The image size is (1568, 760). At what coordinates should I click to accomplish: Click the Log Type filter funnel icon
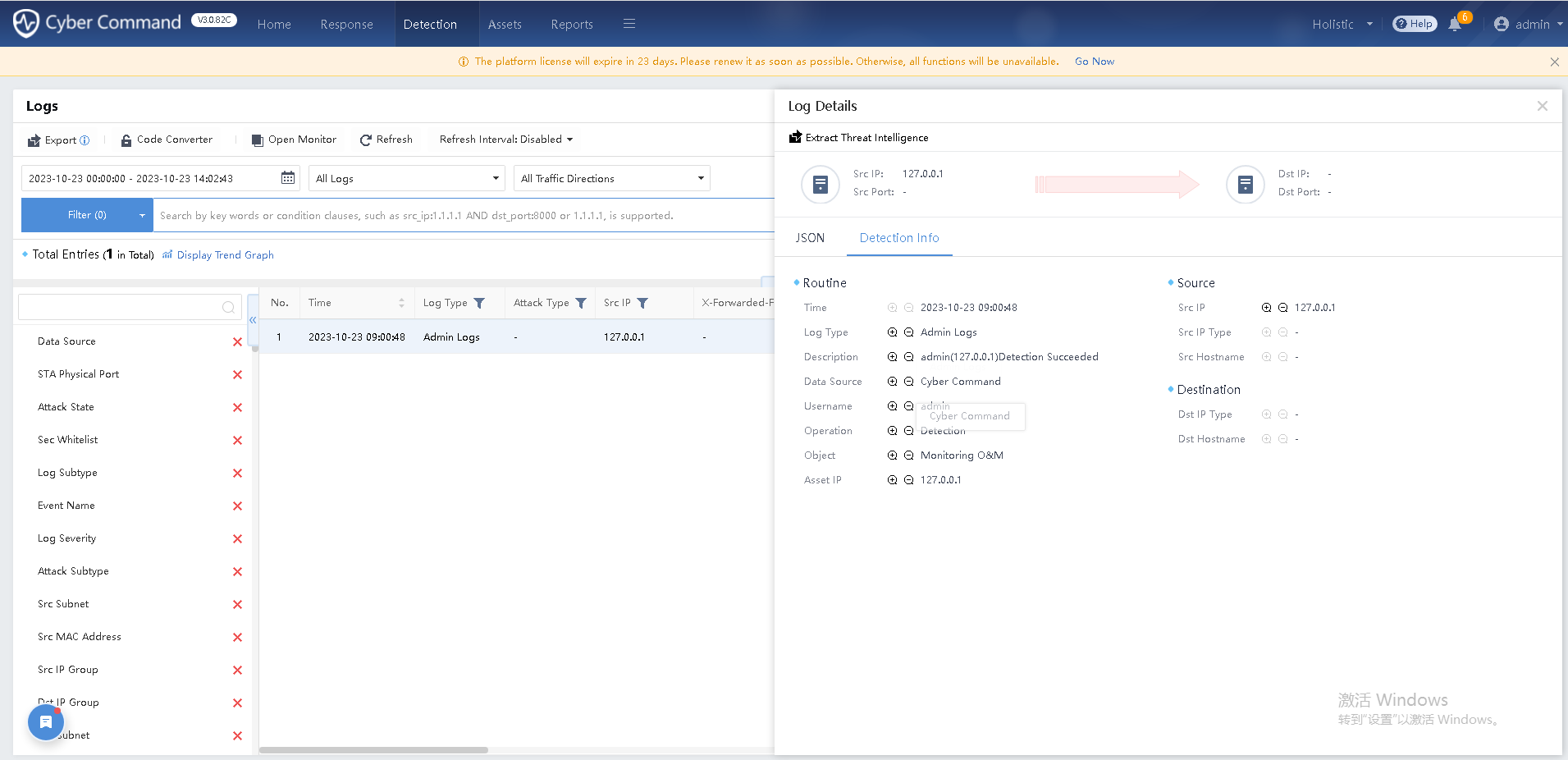coord(479,304)
